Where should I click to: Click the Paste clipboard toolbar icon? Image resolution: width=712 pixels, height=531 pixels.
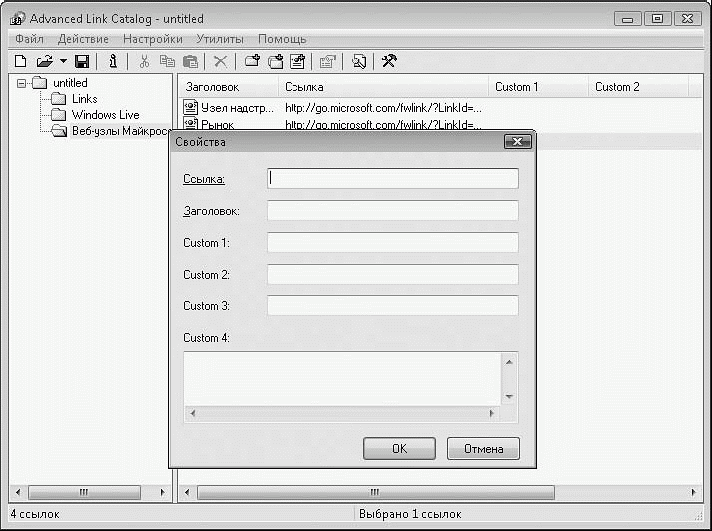[190, 62]
